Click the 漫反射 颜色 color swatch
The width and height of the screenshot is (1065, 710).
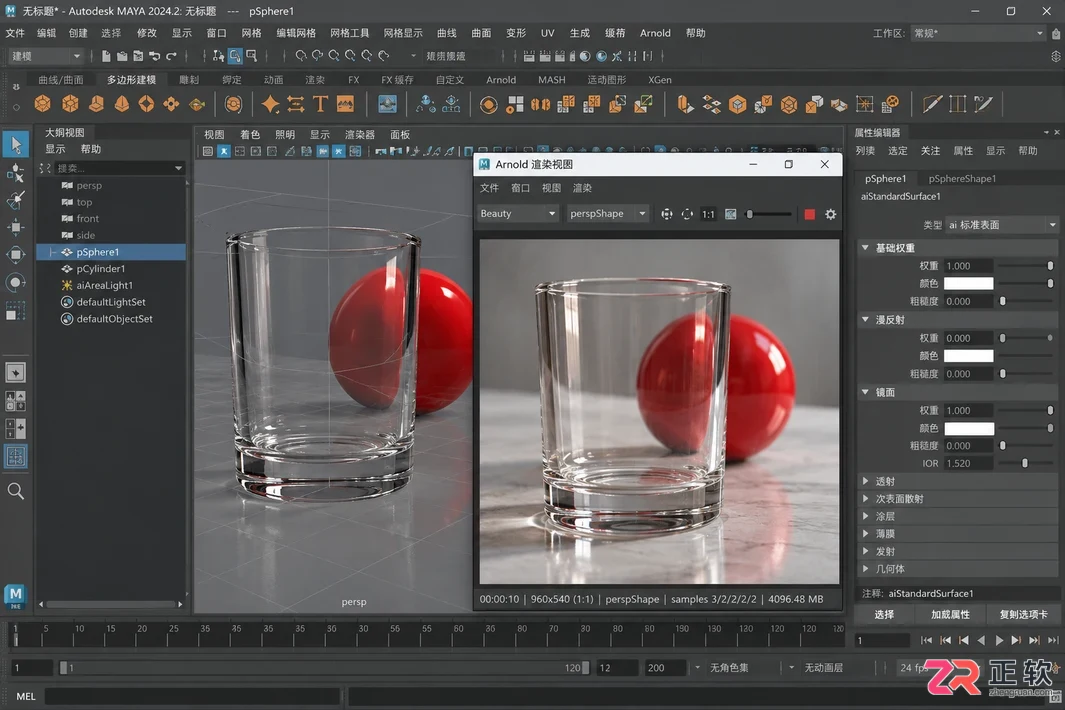(x=969, y=356)
